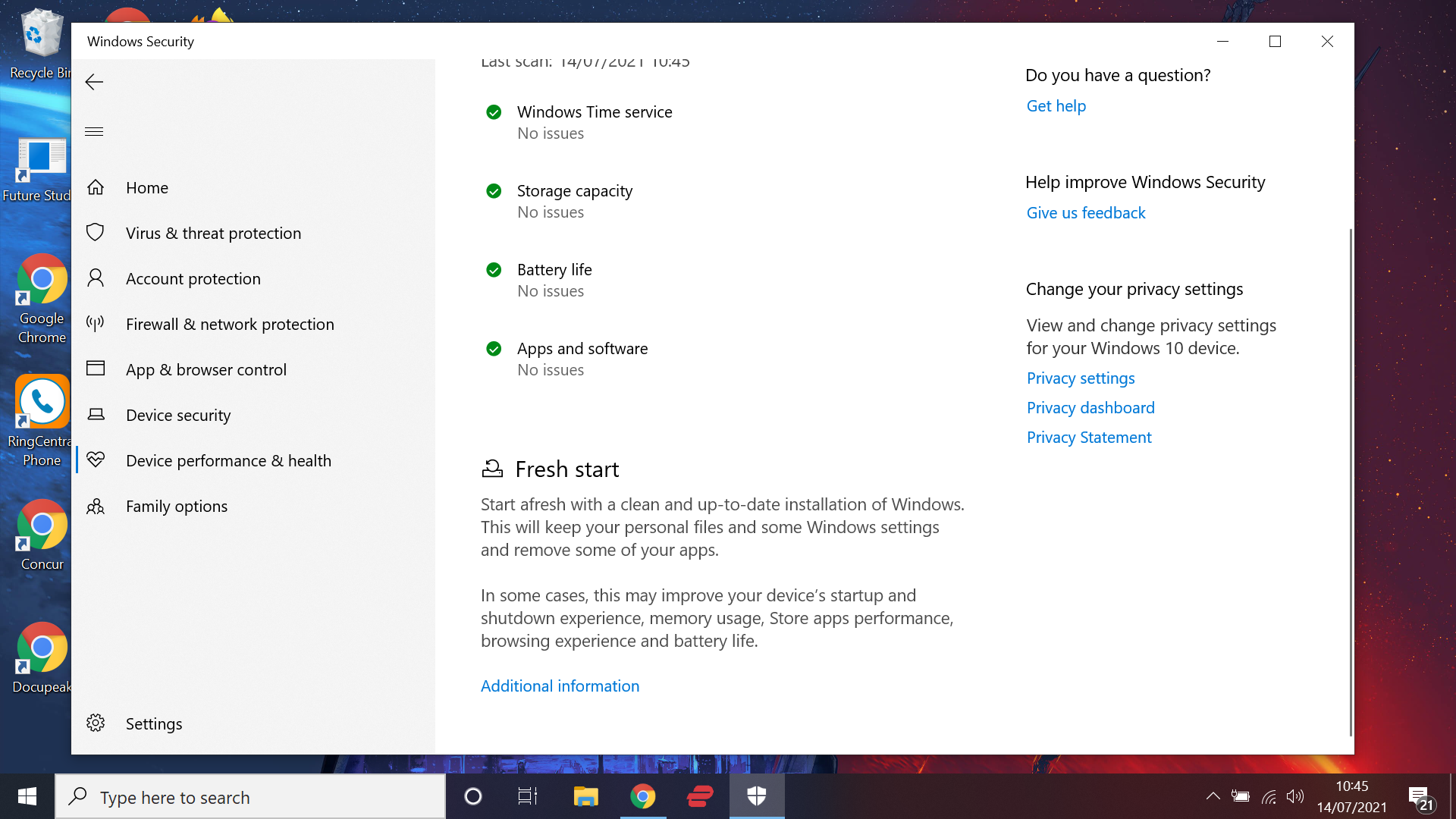Click the Windows Time service status indicator

tap(493, 111)
